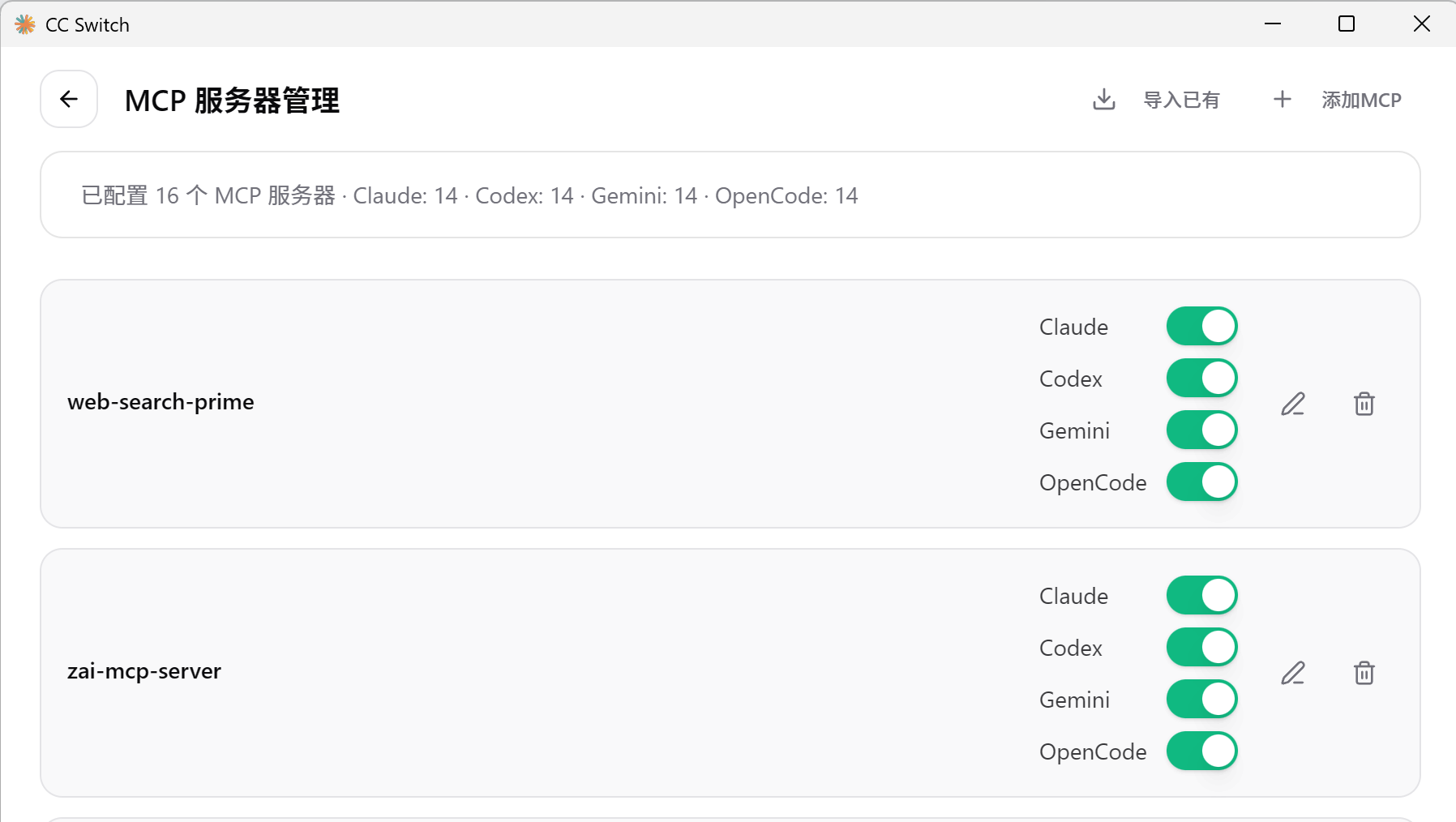Disable Claude for web-search-prime
Image resolution: width=1456 pixels, height=822 pixels.
[x=1201, y=327]
